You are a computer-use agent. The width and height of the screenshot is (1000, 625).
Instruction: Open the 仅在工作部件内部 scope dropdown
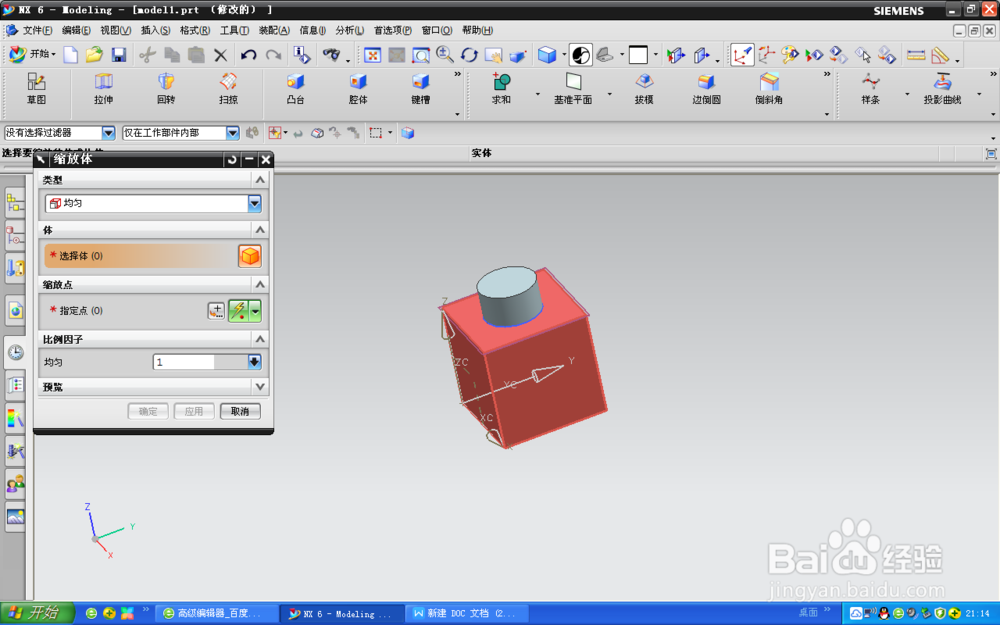pos(233,133)
